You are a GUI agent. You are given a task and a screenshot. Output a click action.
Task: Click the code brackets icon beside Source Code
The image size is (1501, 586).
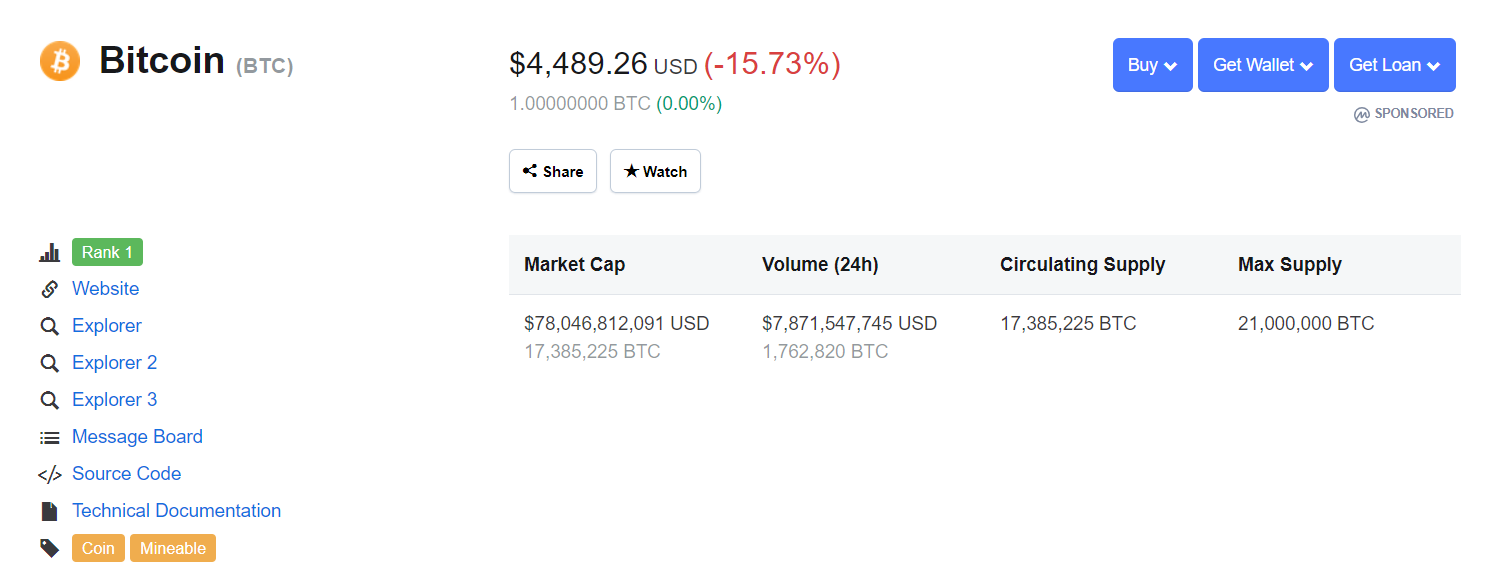pos(49,474)
